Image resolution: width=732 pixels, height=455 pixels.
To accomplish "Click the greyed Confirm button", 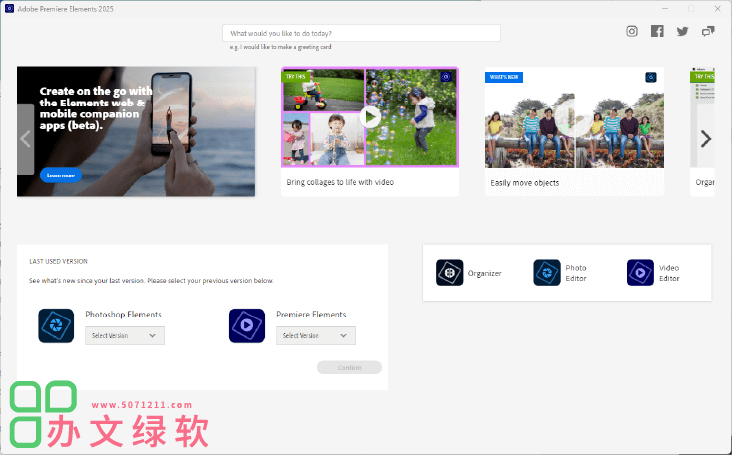I will (349, 367).
